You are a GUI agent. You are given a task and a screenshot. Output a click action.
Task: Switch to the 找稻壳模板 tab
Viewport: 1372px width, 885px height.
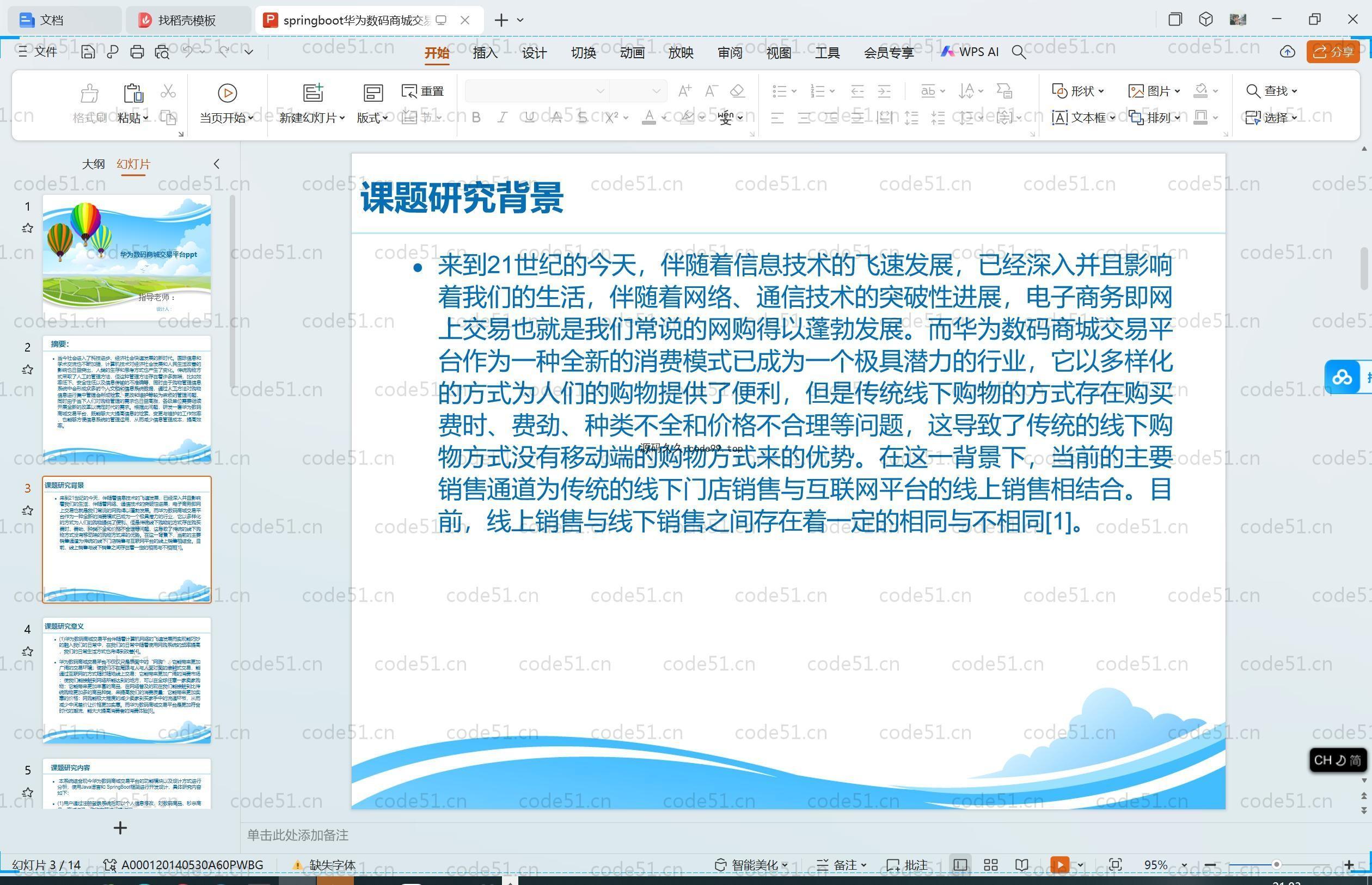pyautogui.click(x=187, y=20)
